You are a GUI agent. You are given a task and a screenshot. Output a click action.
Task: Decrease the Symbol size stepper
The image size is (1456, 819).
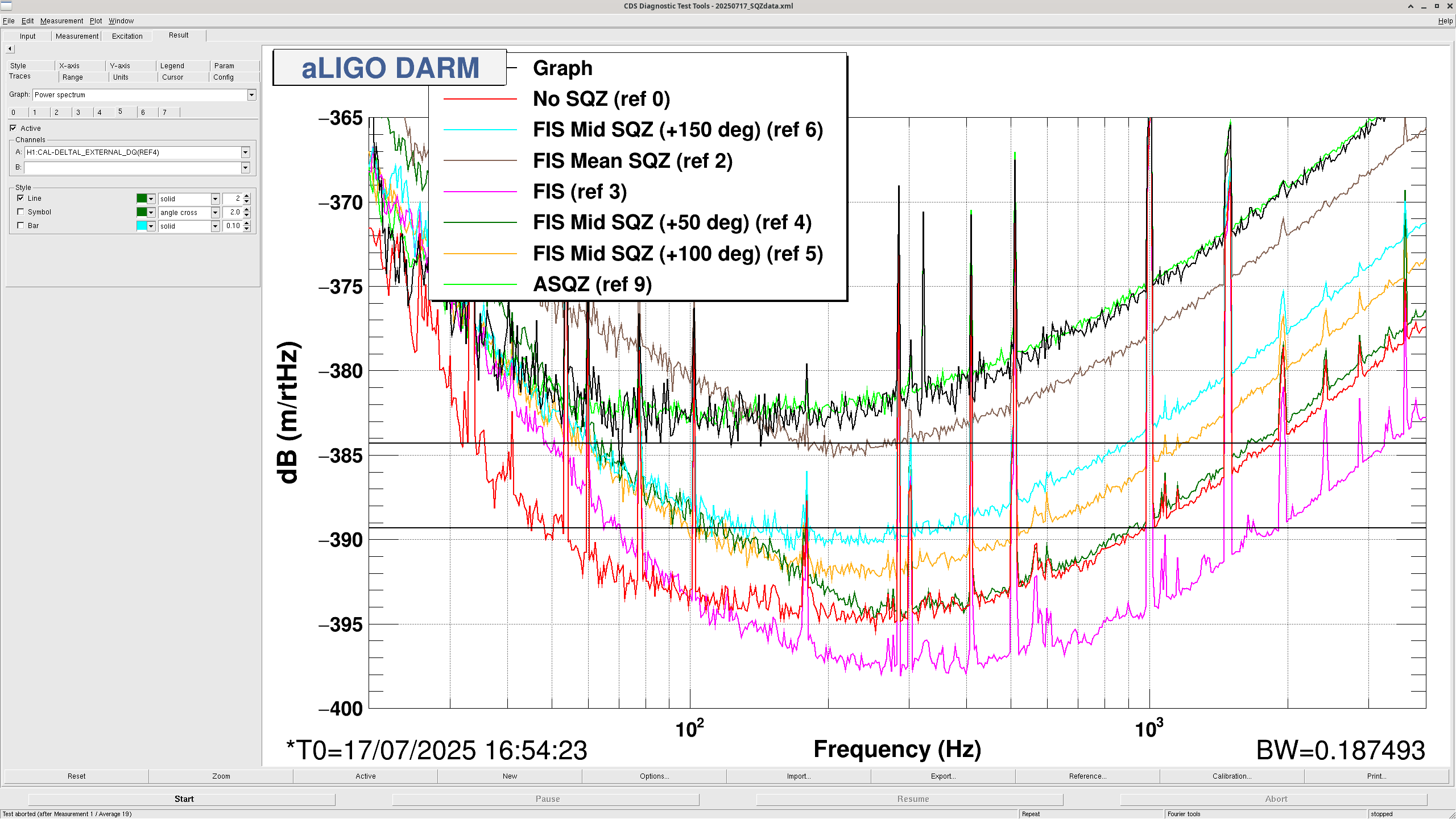click(247, 215)
